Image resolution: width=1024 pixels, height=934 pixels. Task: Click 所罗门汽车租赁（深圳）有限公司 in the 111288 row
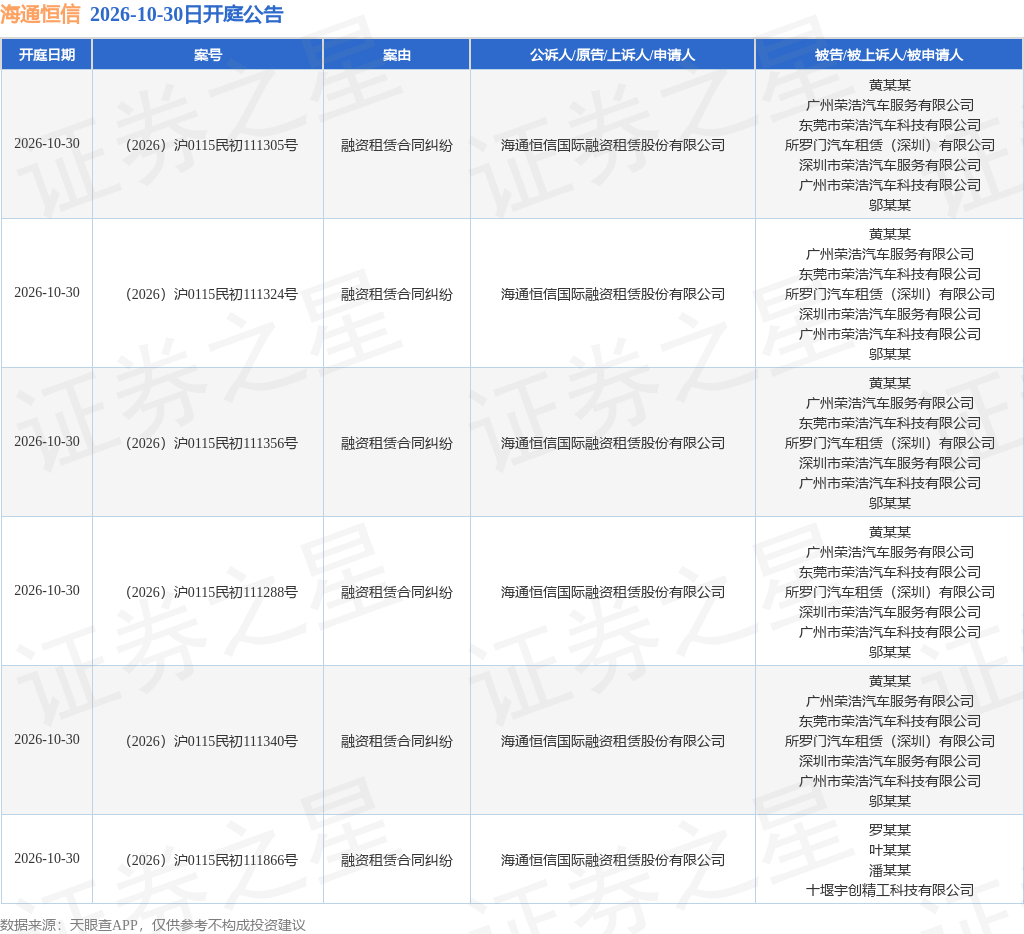click(x=889, y=592)
